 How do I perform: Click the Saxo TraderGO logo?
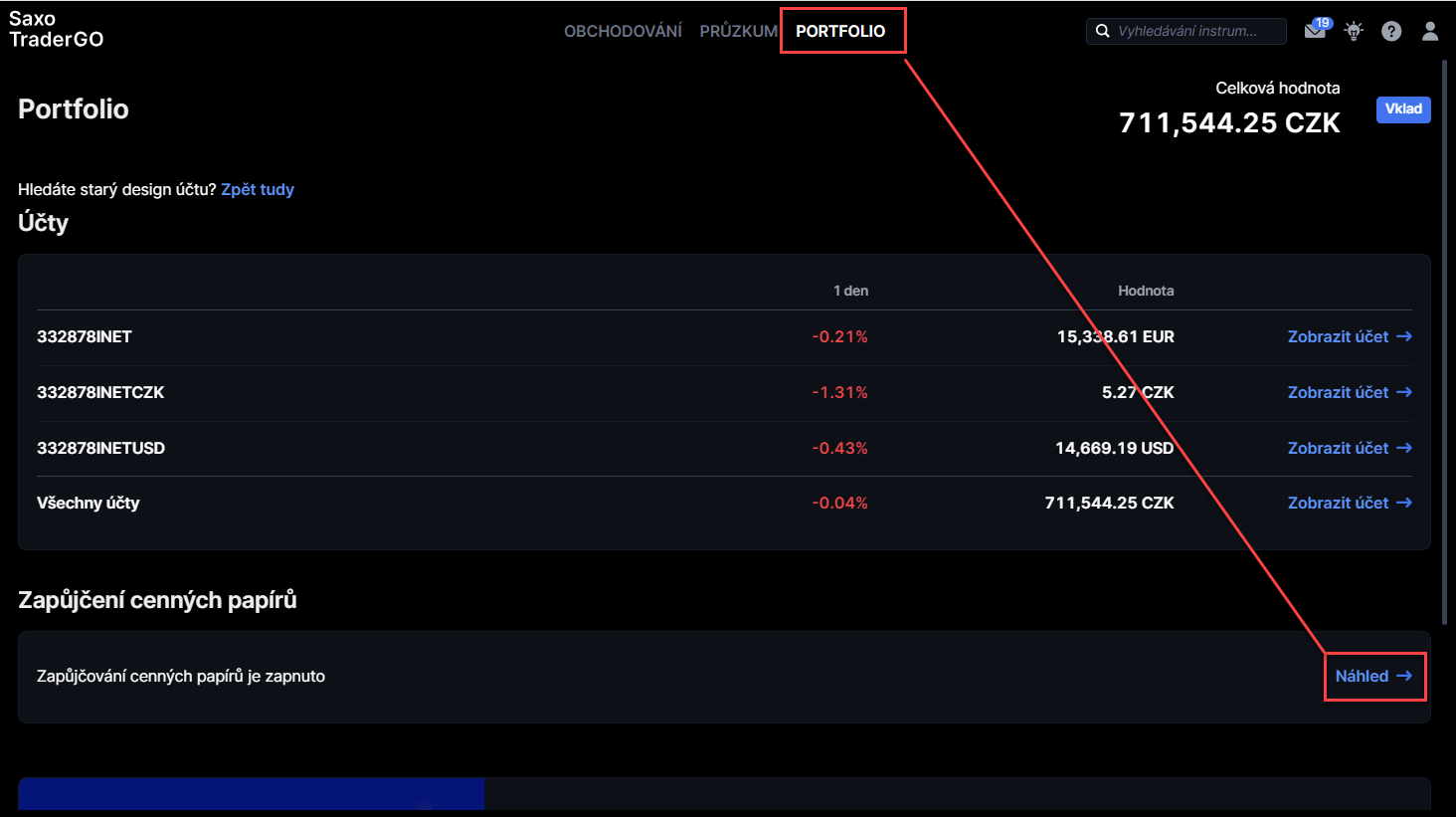click(x=57, y=29)
